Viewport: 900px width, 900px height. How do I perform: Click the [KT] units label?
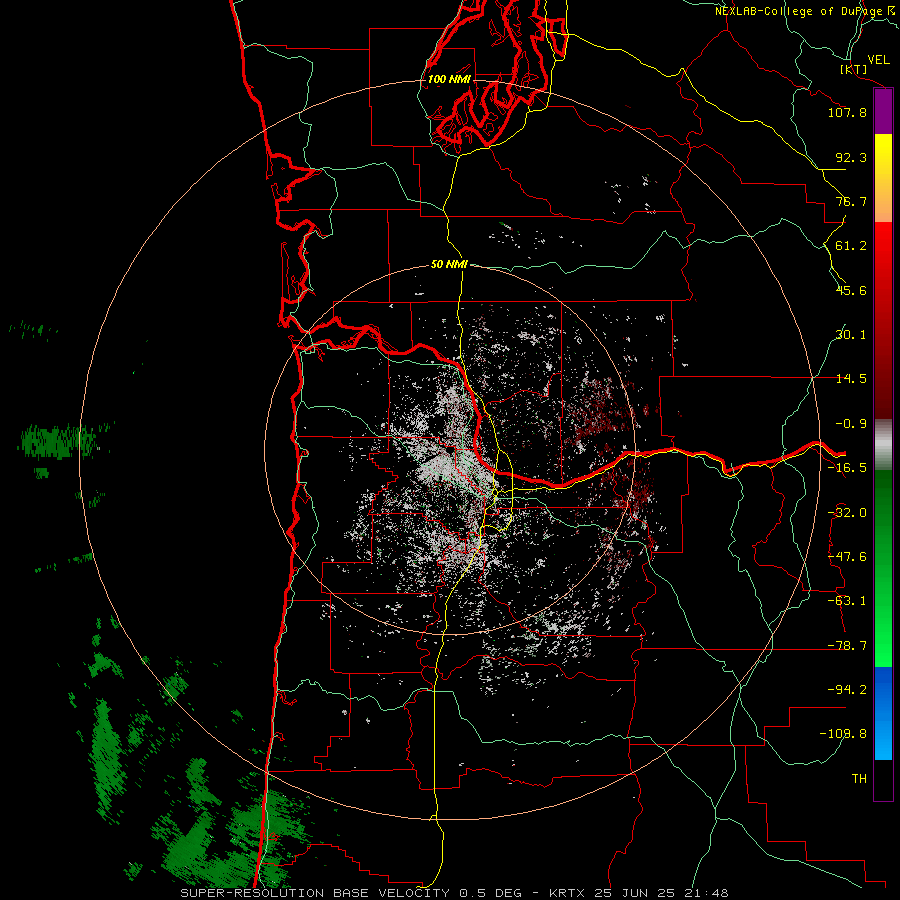click(x=854, y=69)
